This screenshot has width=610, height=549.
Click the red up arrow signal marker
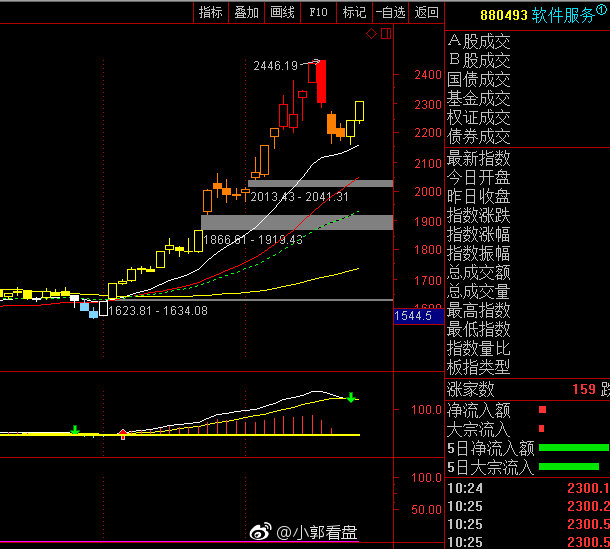click(x=123, y=434)
